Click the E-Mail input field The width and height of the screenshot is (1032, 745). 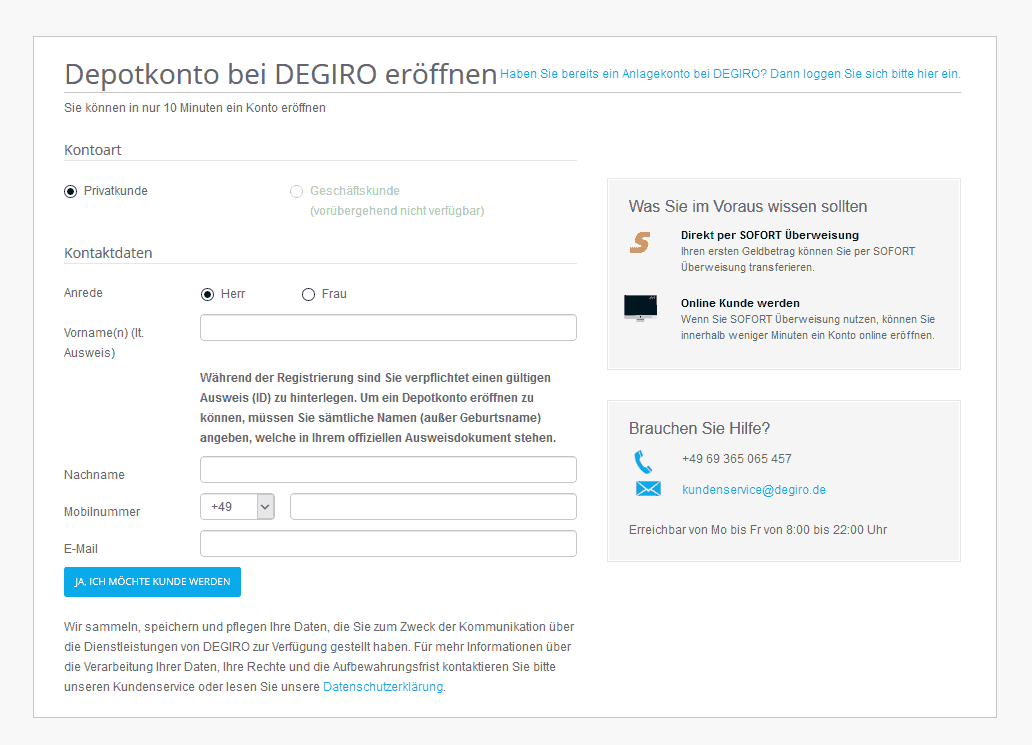click(388, 544)
